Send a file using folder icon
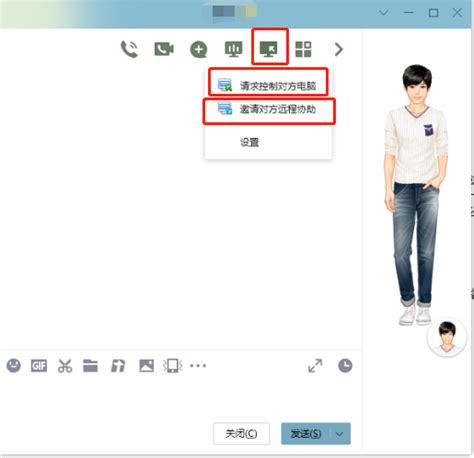 90,366
